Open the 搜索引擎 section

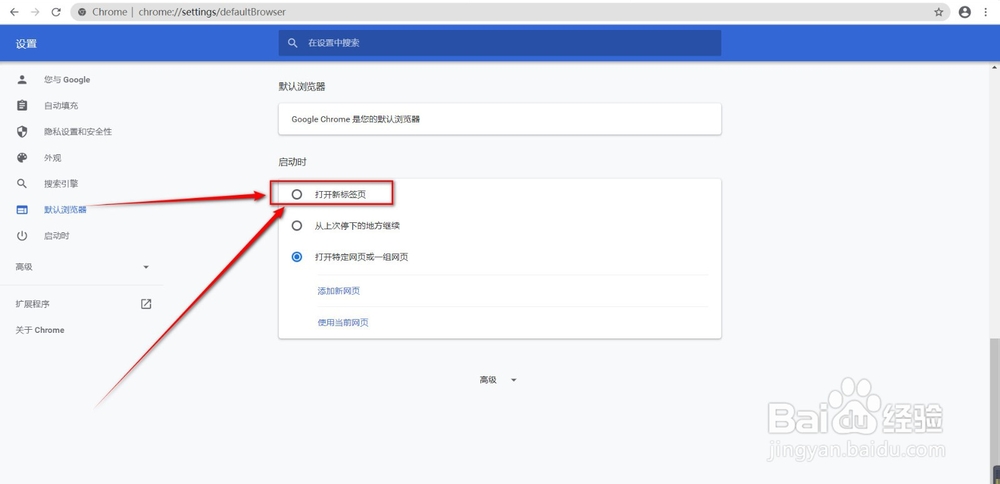tap(61, 184)
